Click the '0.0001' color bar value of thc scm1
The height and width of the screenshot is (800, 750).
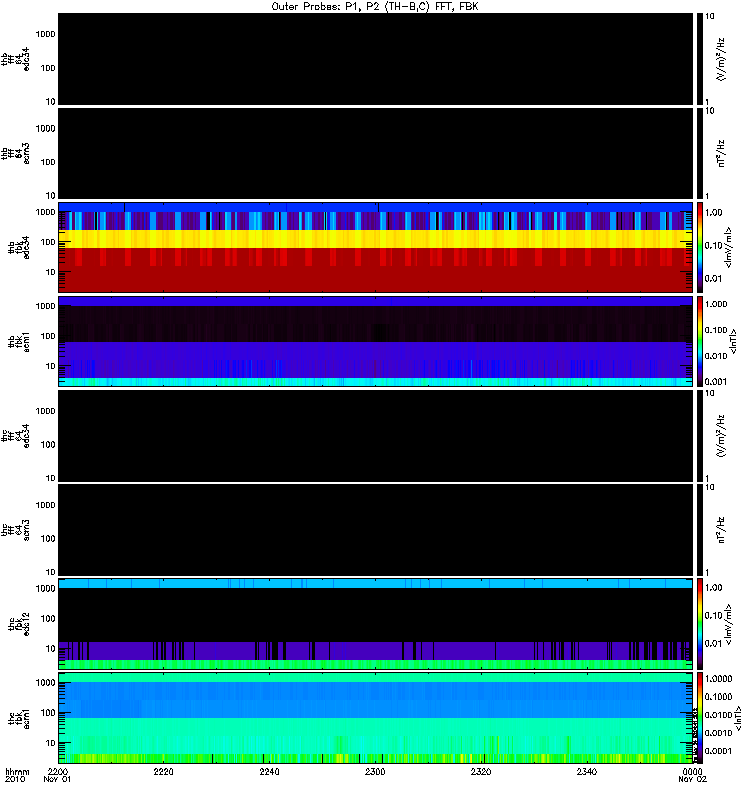pos(718,751)
